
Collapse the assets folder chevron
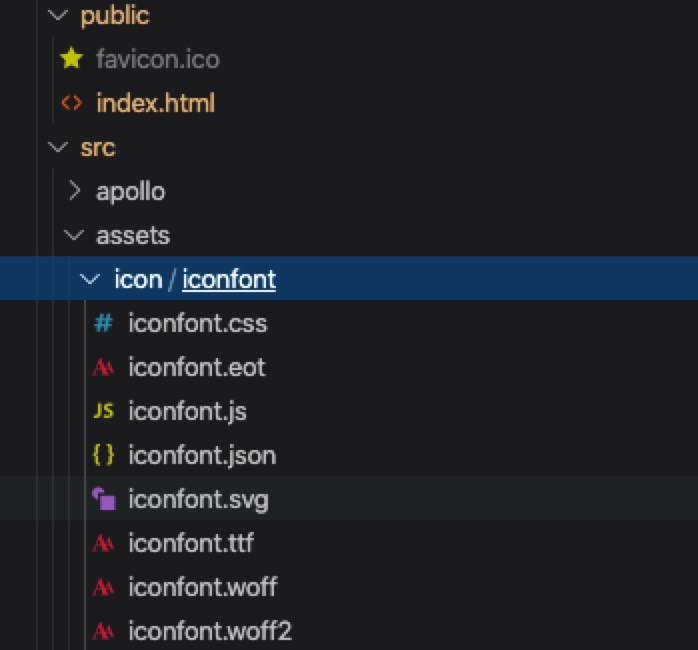coord(74,235)
